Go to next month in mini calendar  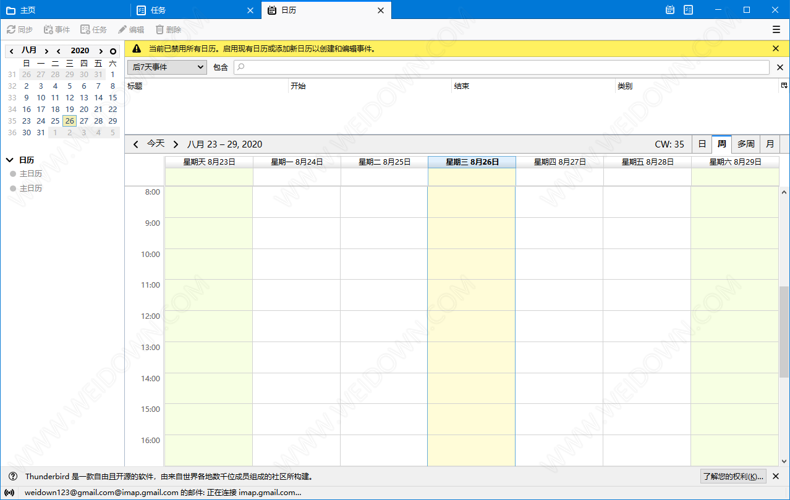(46, 51)
